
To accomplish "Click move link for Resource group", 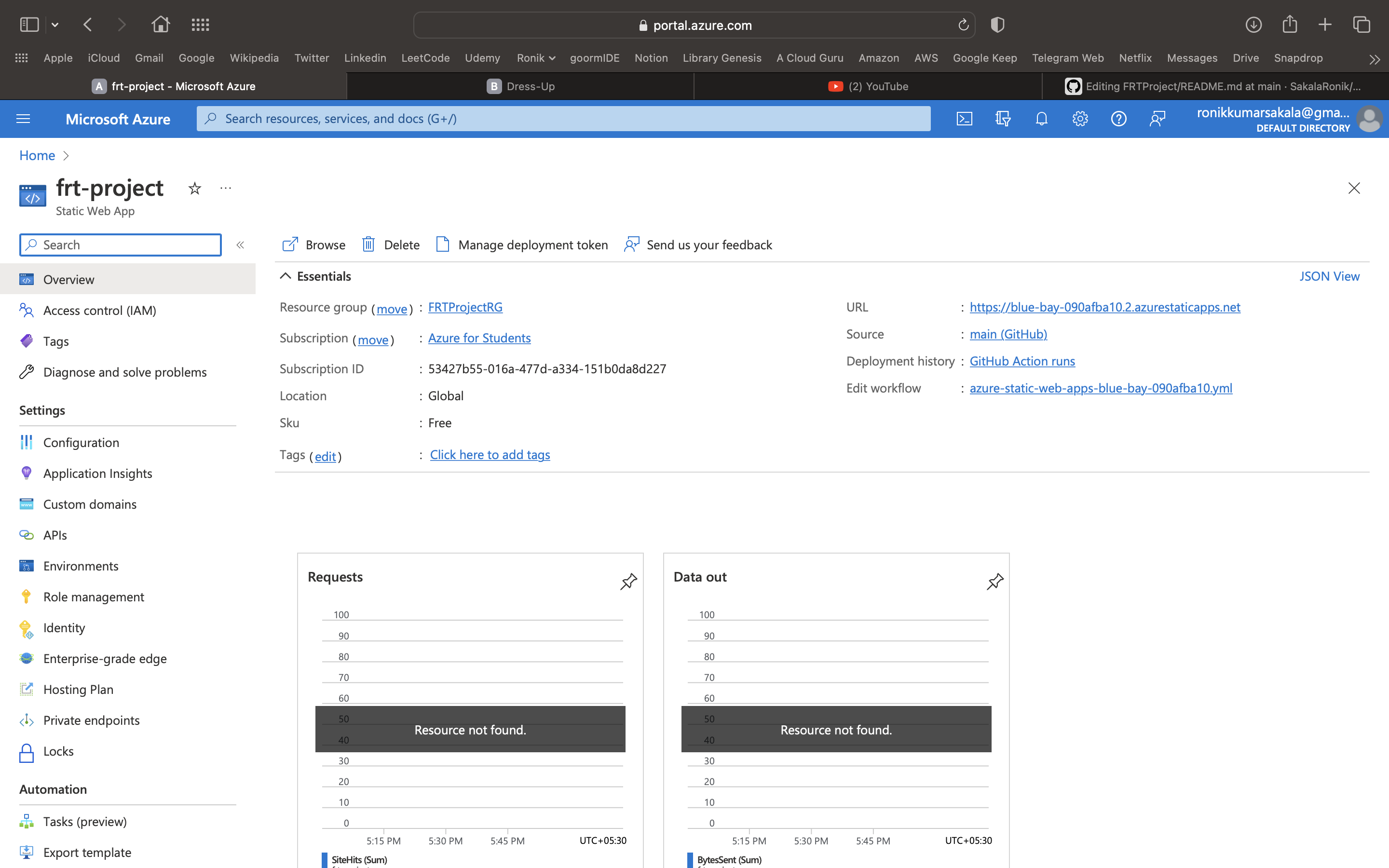I will click(392, 309).
